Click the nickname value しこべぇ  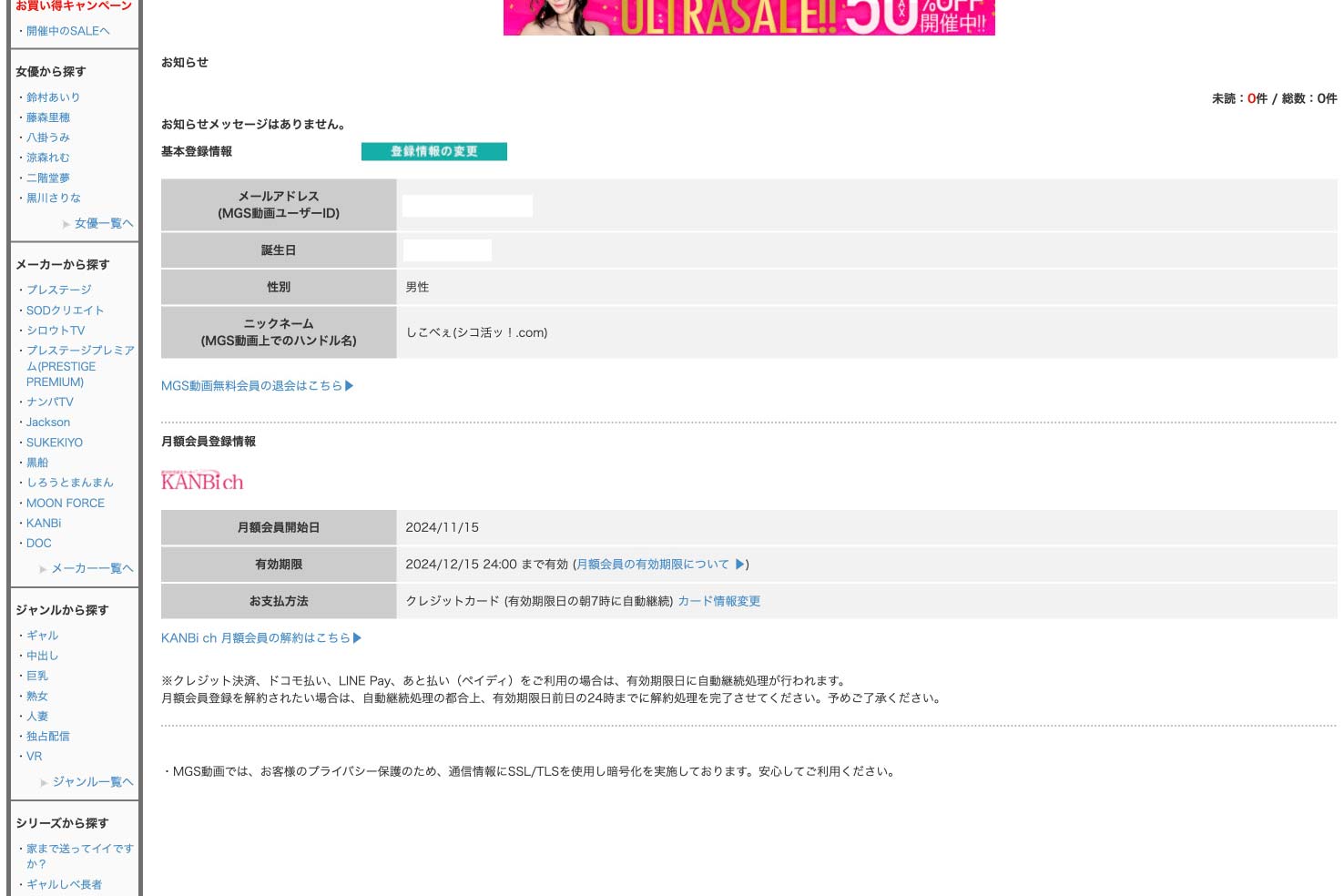click(x=476, y=332)
